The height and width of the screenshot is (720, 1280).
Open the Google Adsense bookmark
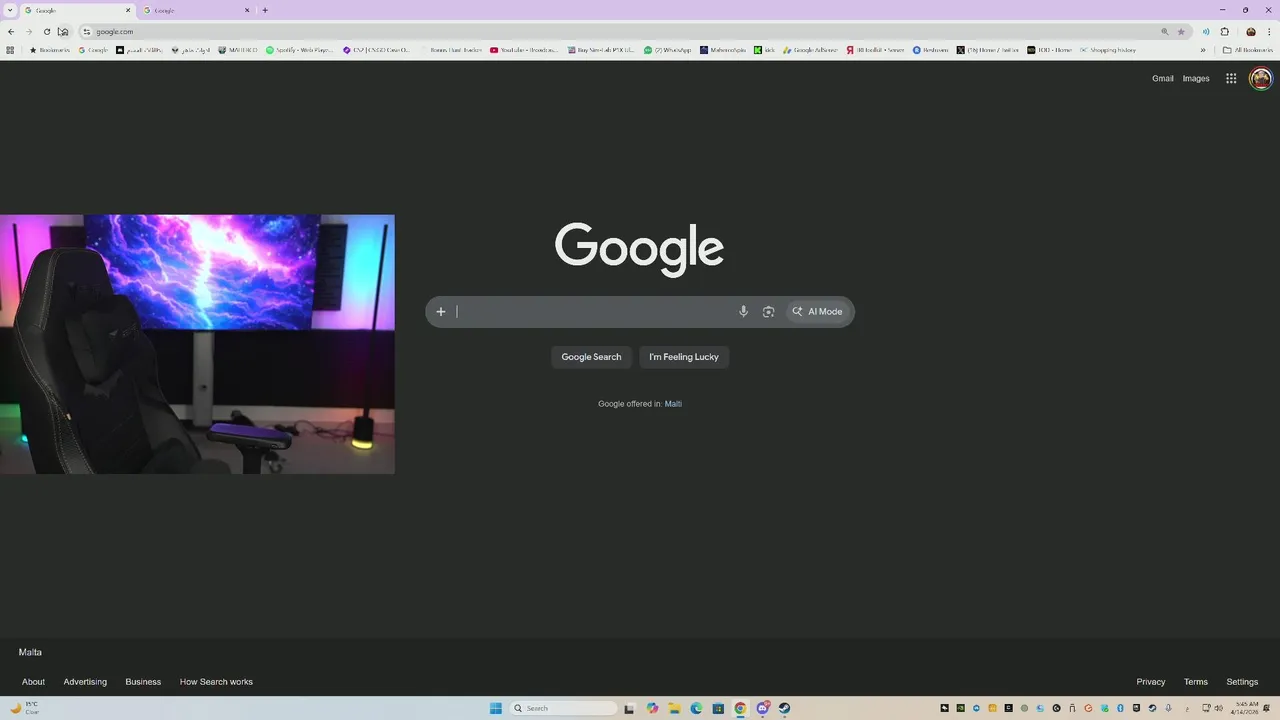[810, 50]
